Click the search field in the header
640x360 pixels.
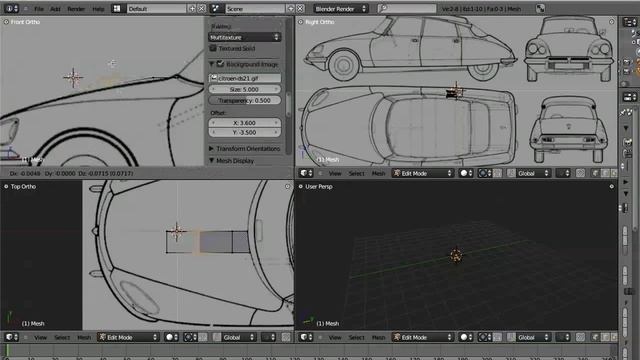pyautogui.click(x=407, y=9)
